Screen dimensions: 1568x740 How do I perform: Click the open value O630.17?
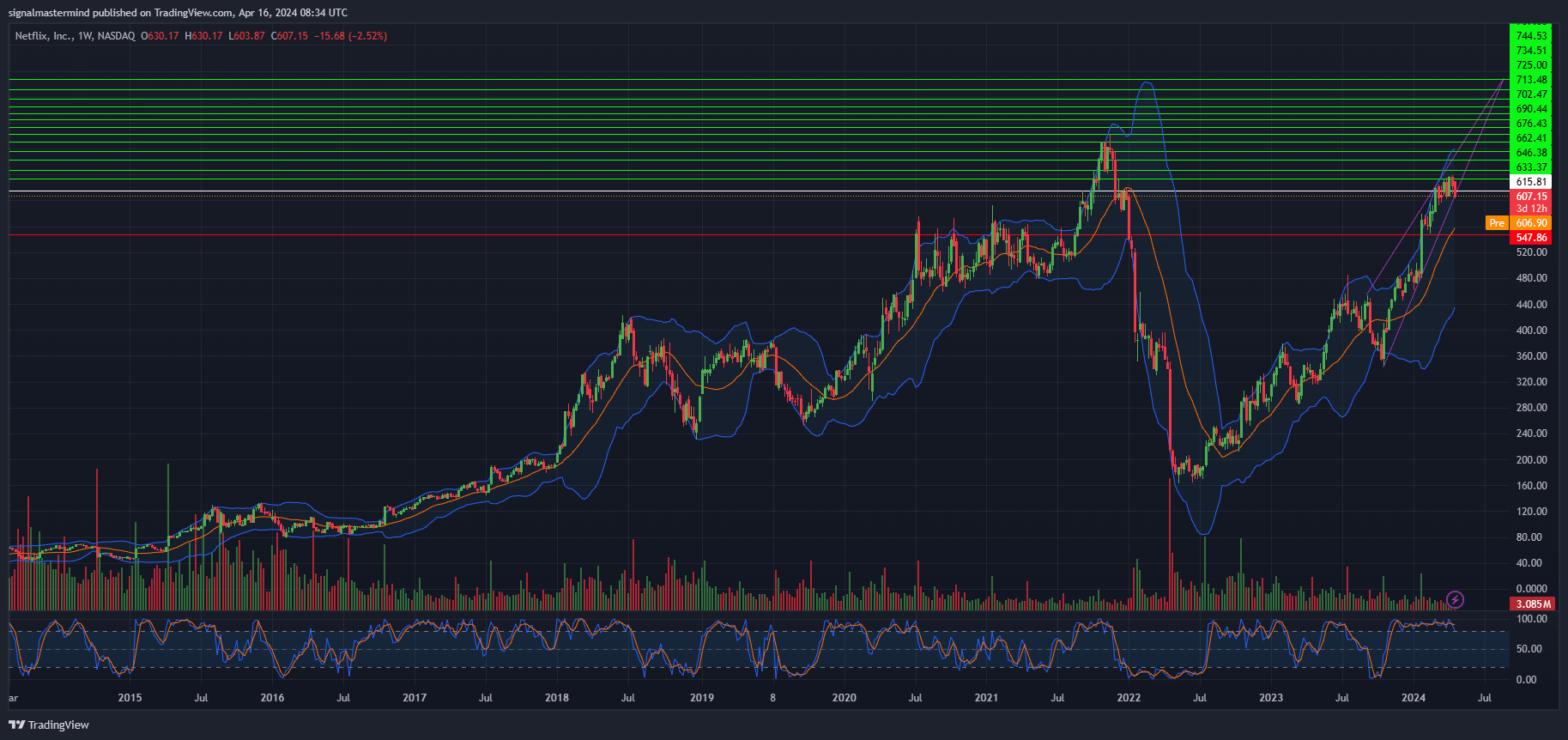tap(160, 36)
